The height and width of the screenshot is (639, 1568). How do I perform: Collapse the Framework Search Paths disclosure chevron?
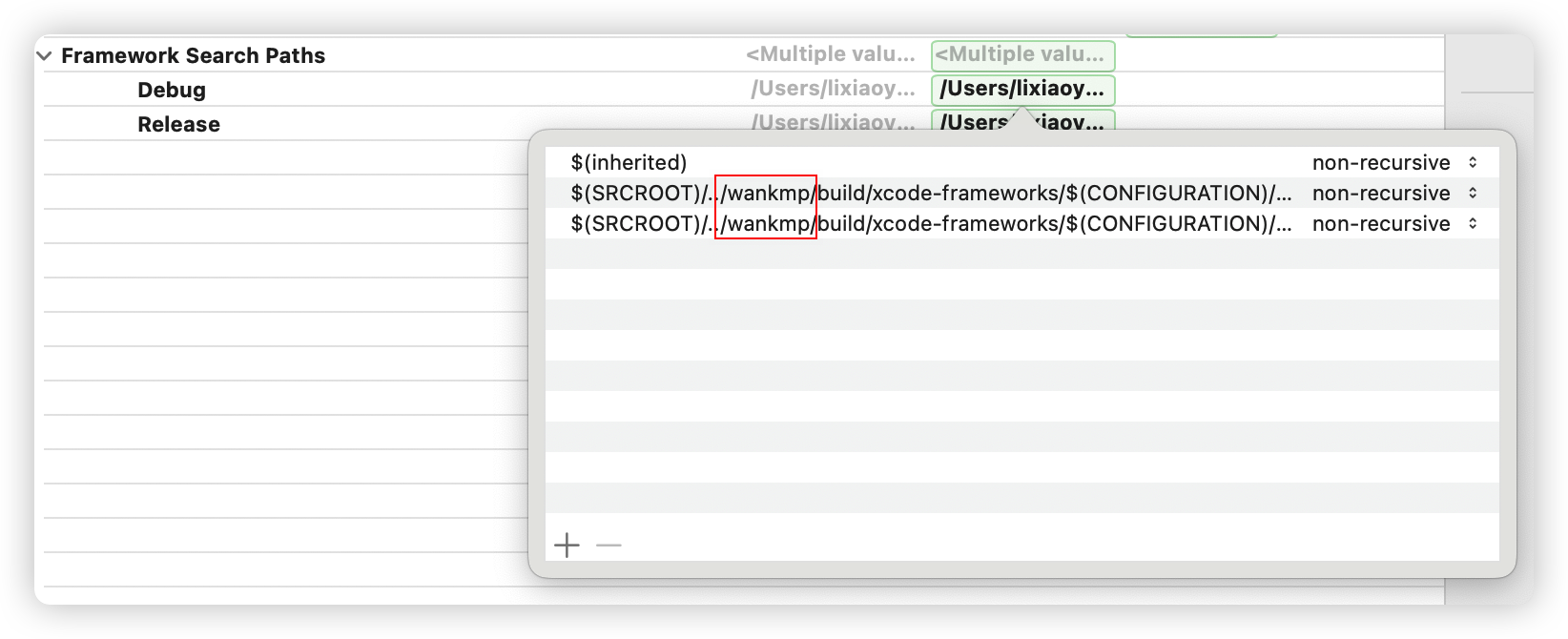click(44, 56)
